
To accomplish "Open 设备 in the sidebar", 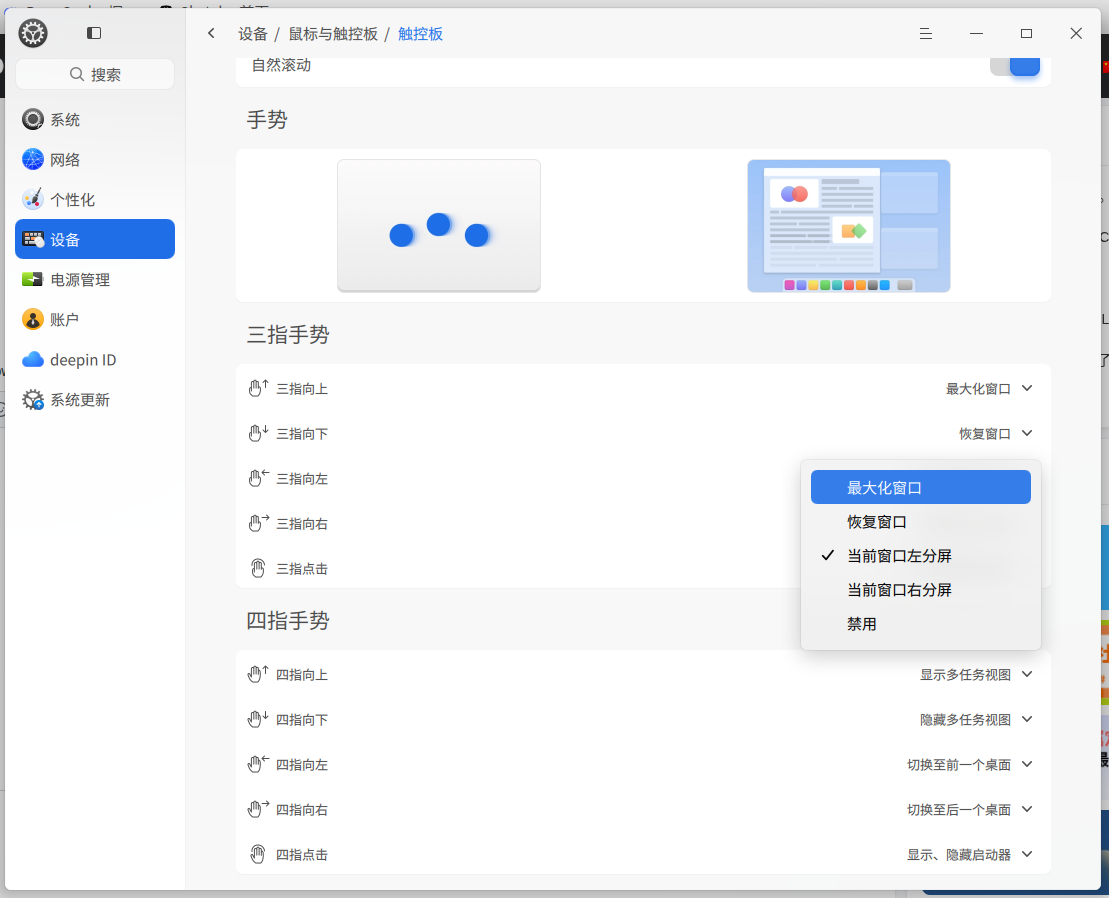I will pos(95,239).
